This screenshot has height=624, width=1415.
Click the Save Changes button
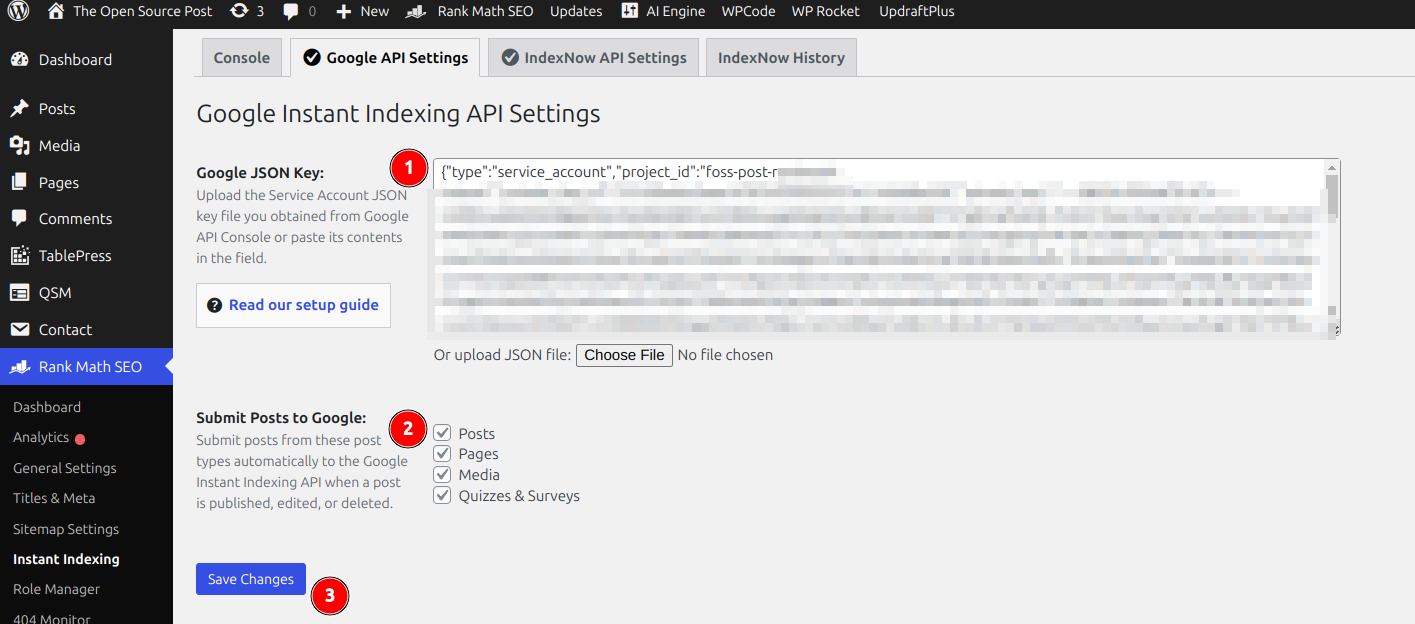tap(250, 579)
